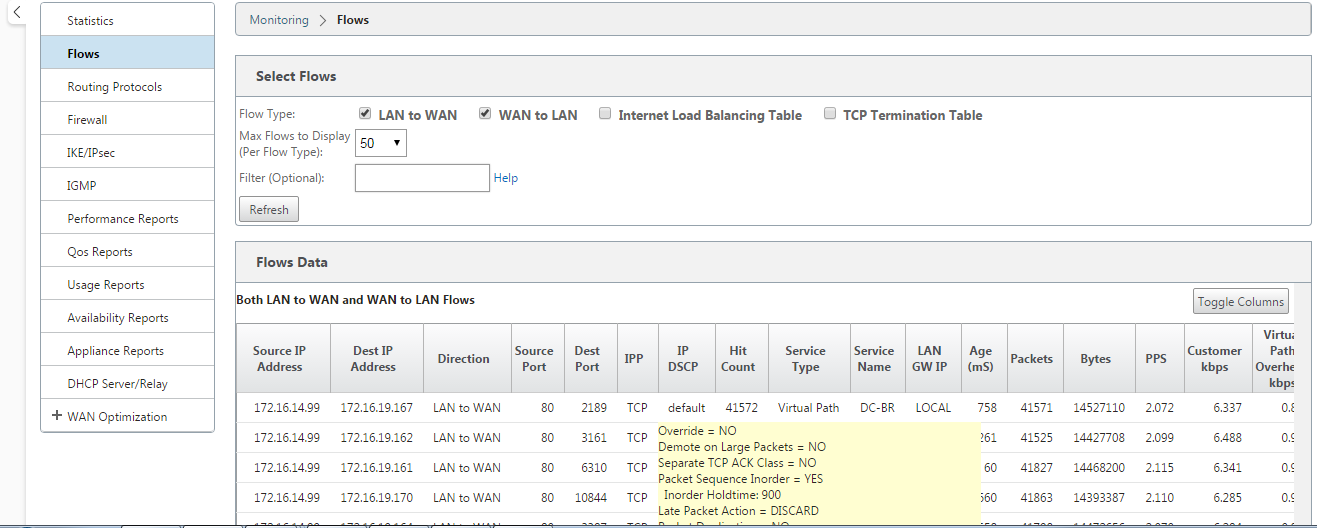Expand WAN Optimization plus icon

pyautogui.click(x=56, y=416)
